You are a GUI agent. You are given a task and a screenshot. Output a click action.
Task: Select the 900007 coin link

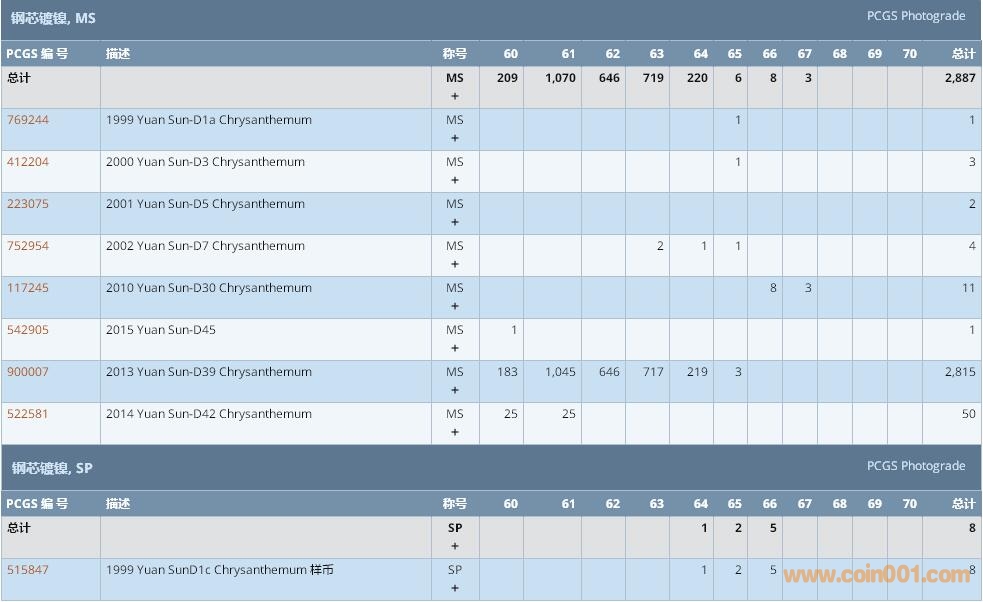(28, 372)
